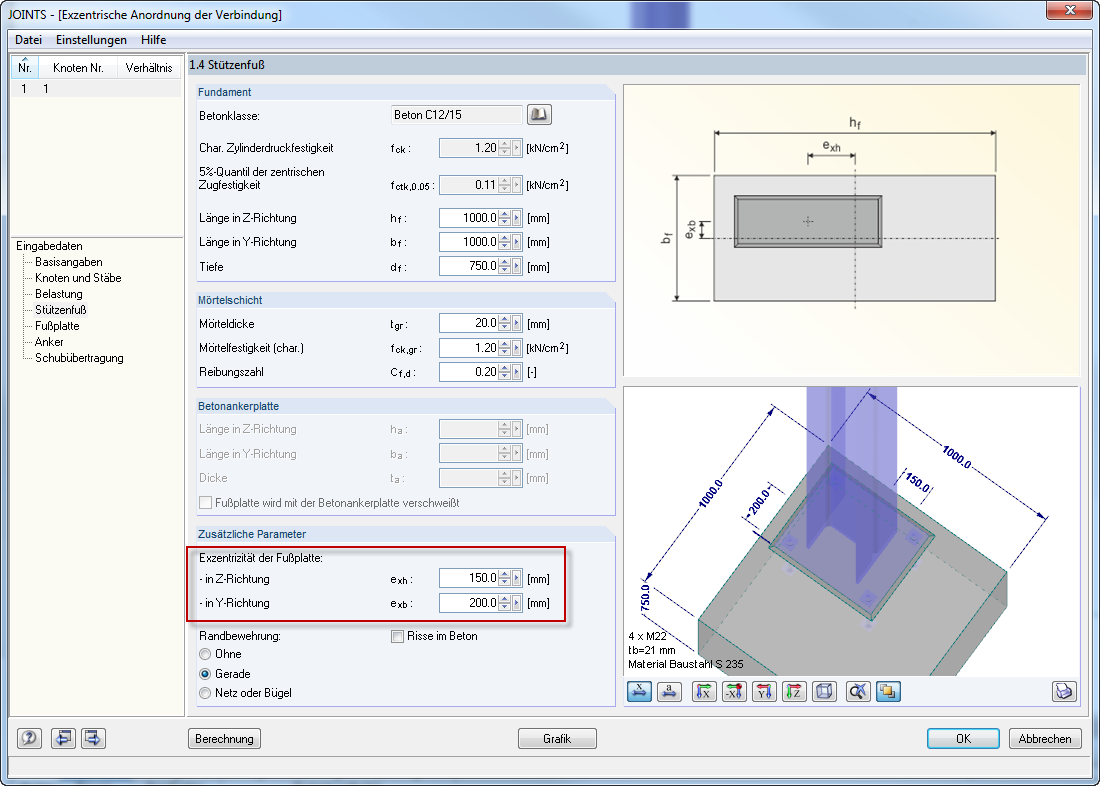Click the Berechnung button
Image resolution: width=1100 pixels, height=786 pixels.
224,738
